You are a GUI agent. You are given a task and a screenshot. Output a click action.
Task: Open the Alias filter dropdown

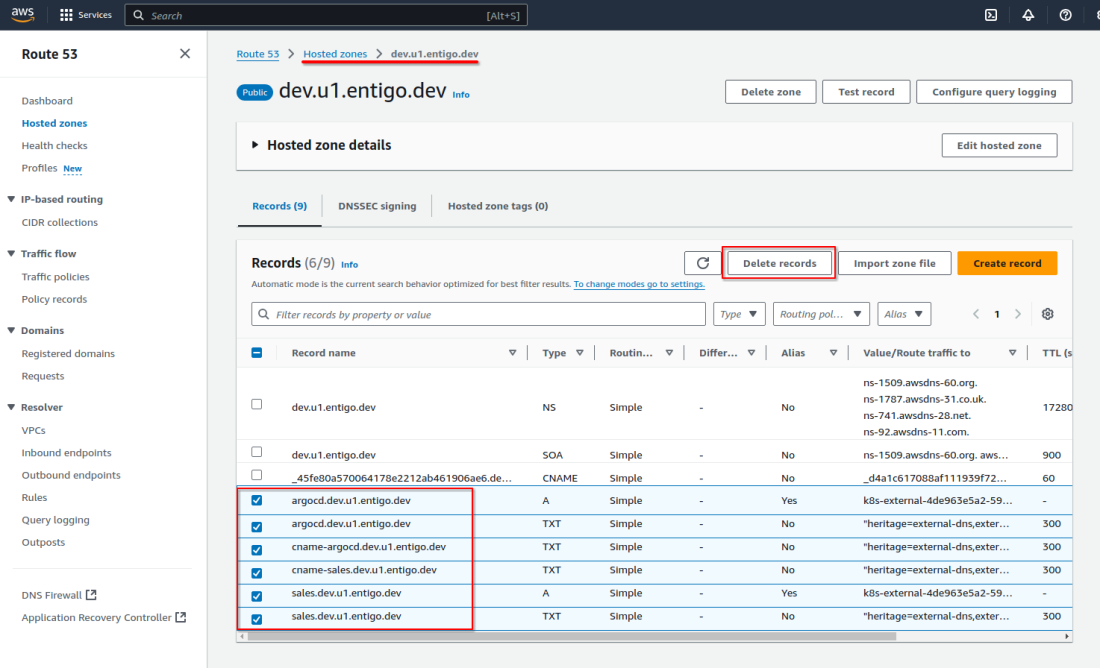point(904,314)
